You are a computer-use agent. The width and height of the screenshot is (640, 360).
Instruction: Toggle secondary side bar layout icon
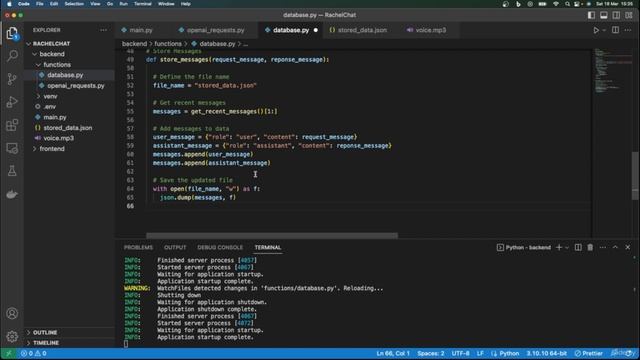tap(616, 15)
